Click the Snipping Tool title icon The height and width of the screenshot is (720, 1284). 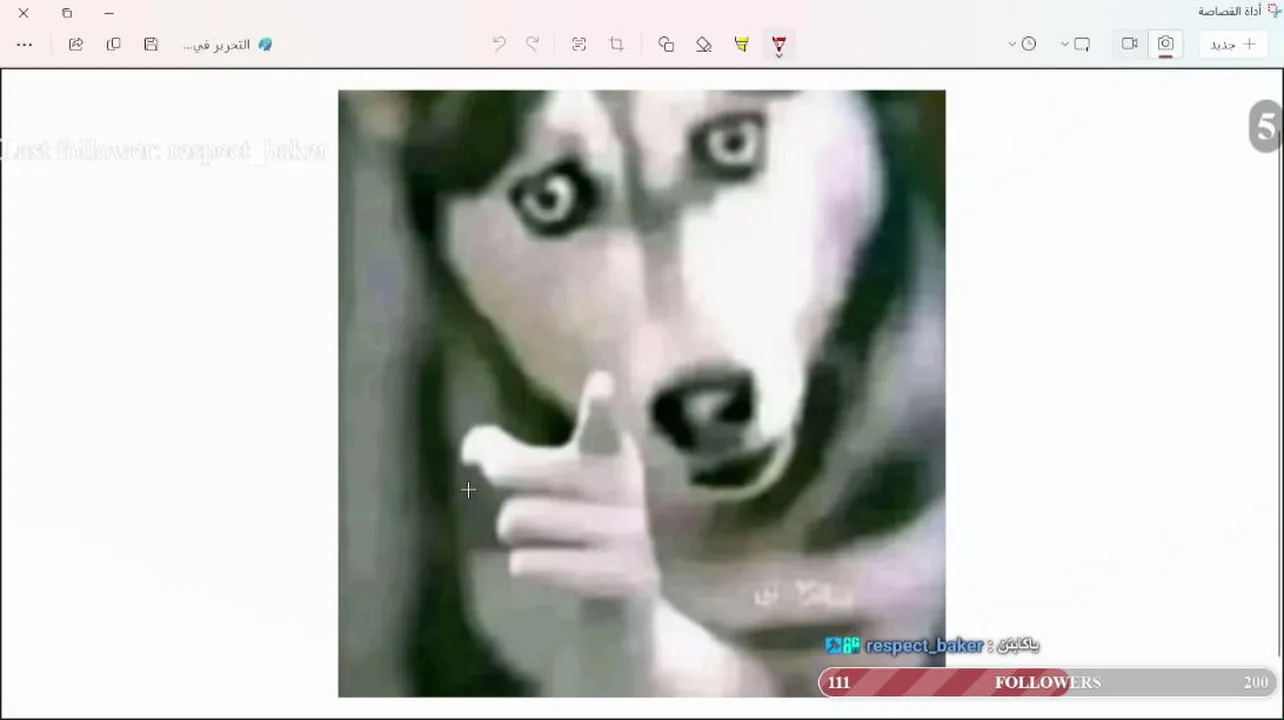[1274, 11]
